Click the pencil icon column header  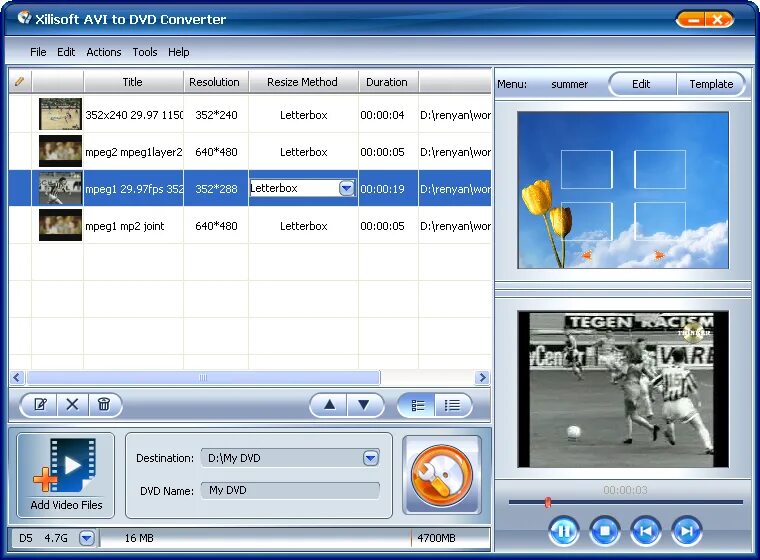[x=20, y=81]
